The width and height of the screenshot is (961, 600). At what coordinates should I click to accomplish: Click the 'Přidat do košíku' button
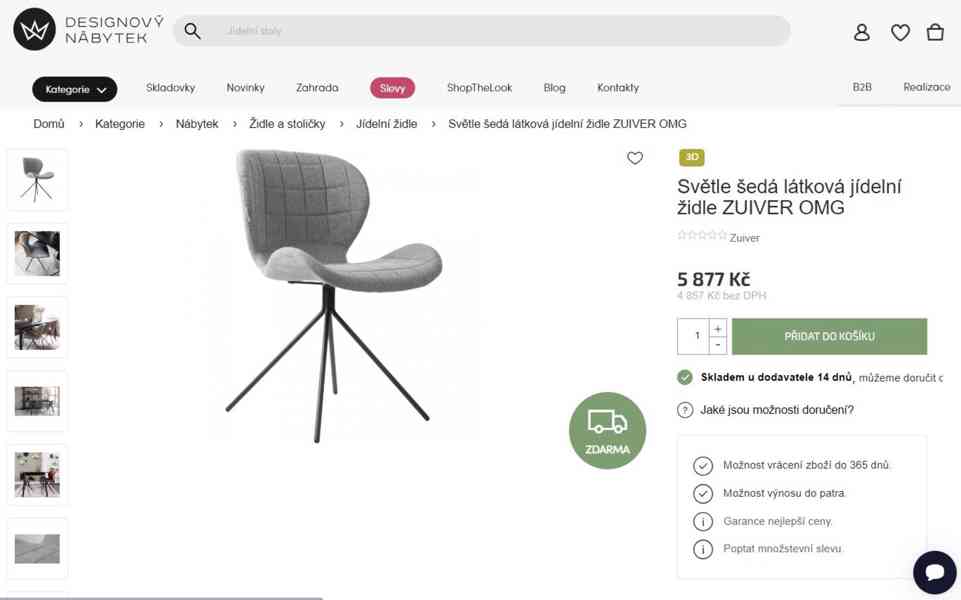pos(829,337)
